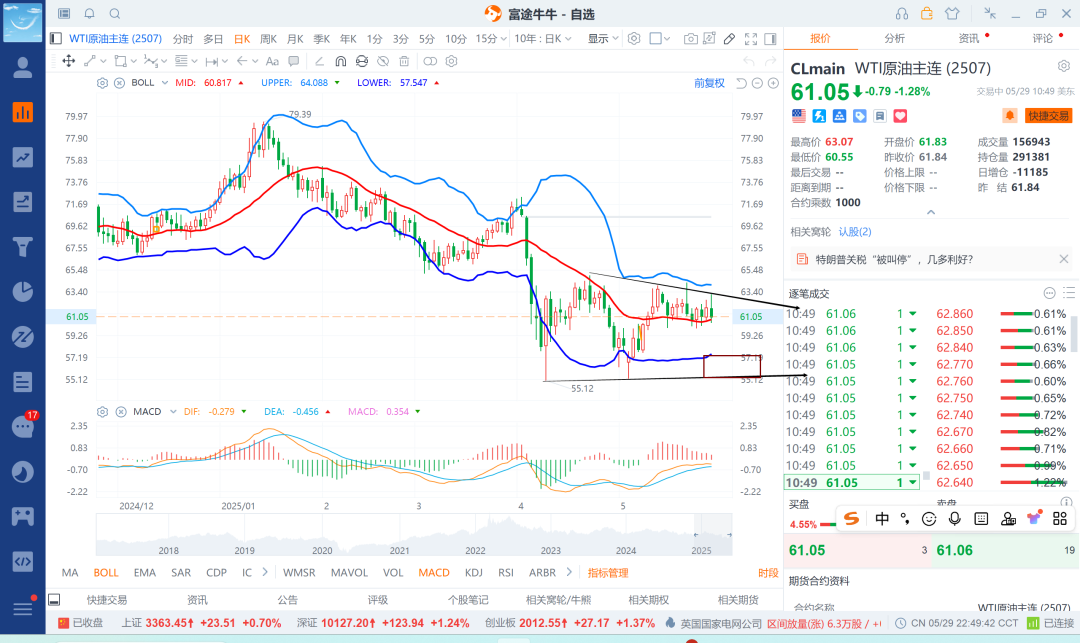Viewport: 1080px width, 643px height.
Task: Select the crosshair move drawing tool
Action: tap(69, 61)
